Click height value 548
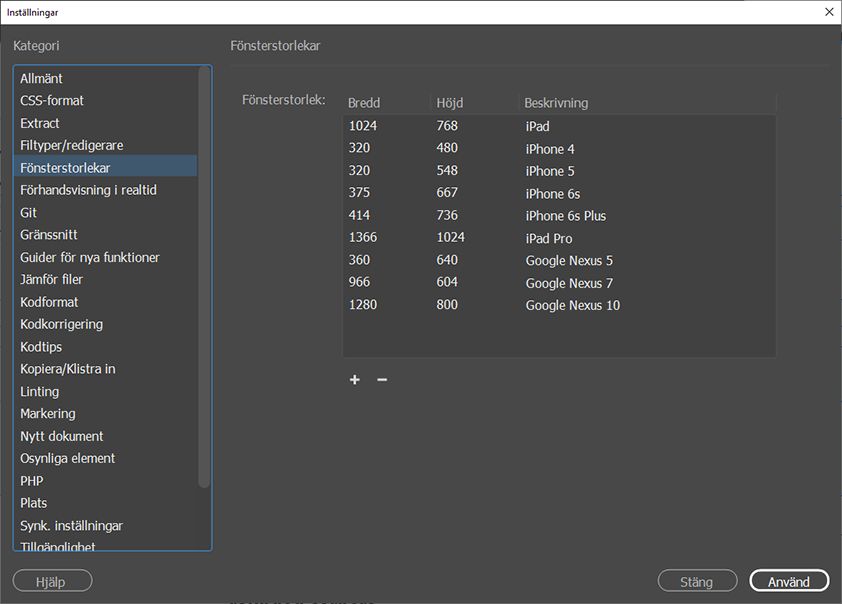Viewport: 842px width, 604px height. (447, 170)
